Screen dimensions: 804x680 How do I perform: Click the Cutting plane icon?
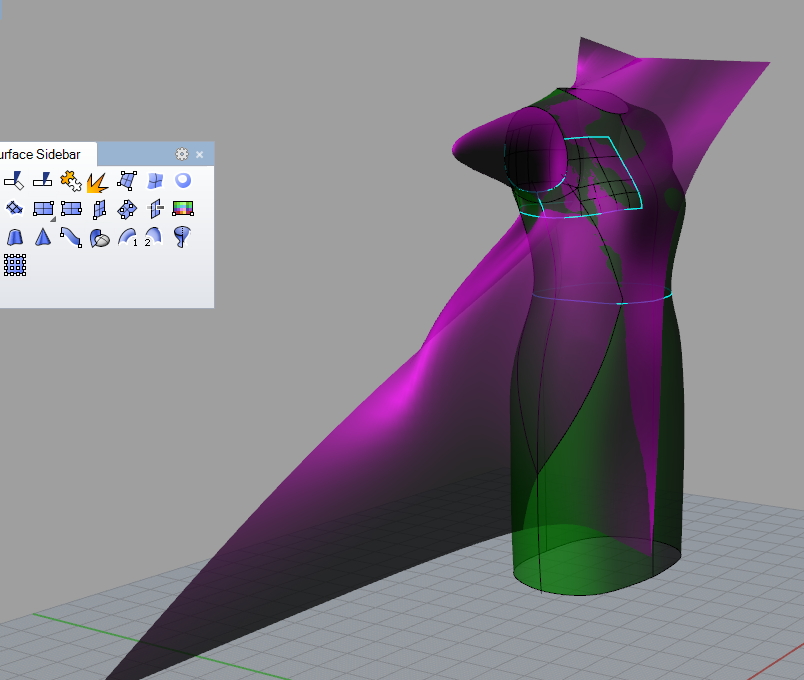coord(155,209)
